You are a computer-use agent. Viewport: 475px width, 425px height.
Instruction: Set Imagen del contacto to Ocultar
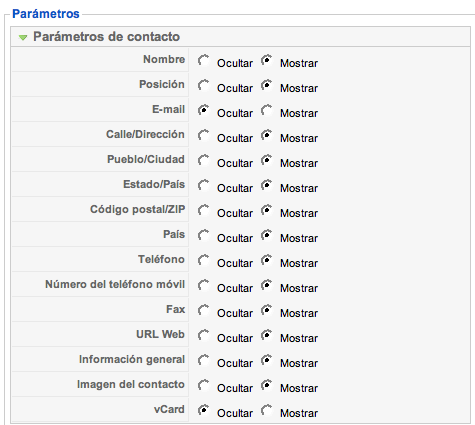pos(203,385)
